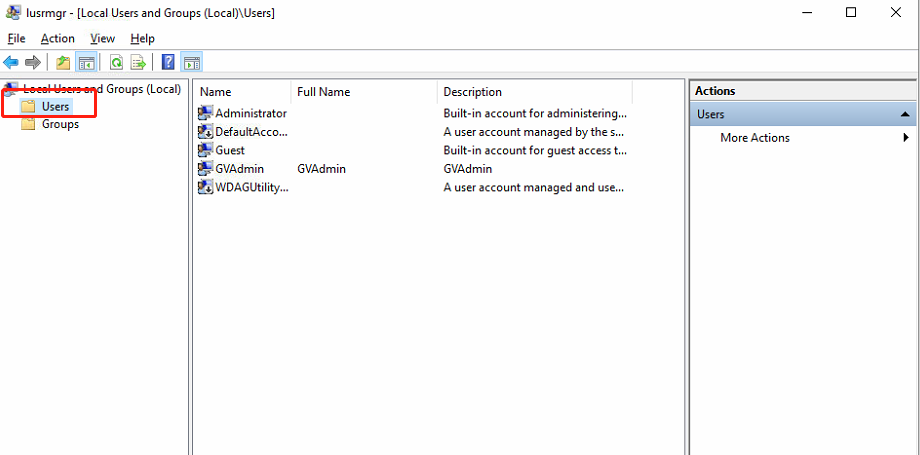This screenshot has width=920, height=455.
Task: Open the Help menu
Action: click(143, 39)
